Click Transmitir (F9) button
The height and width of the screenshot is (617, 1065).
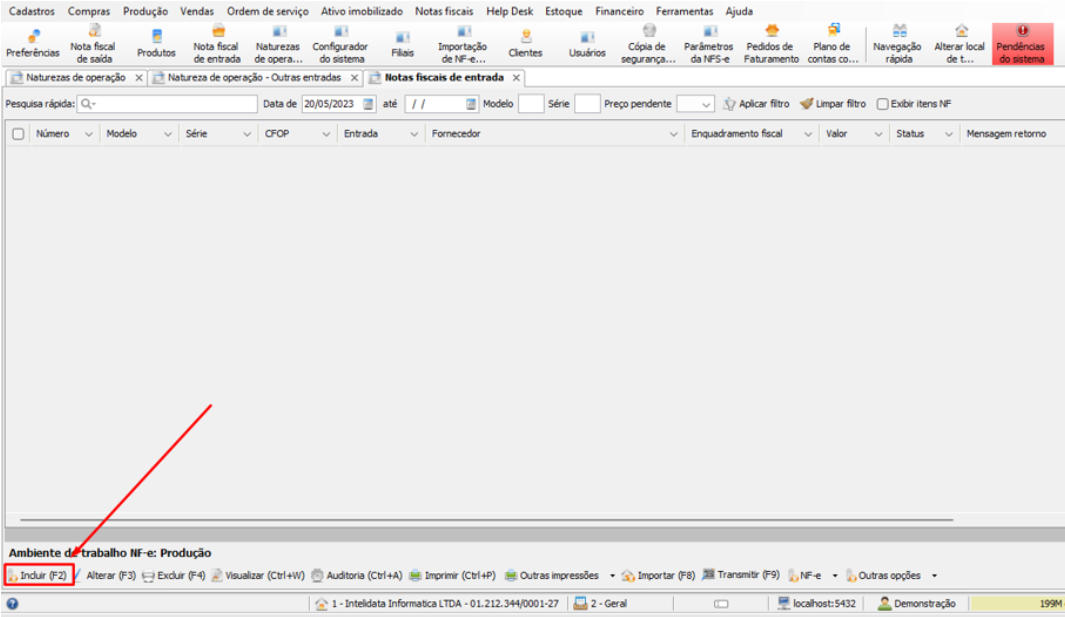click(x=741, y=575)
